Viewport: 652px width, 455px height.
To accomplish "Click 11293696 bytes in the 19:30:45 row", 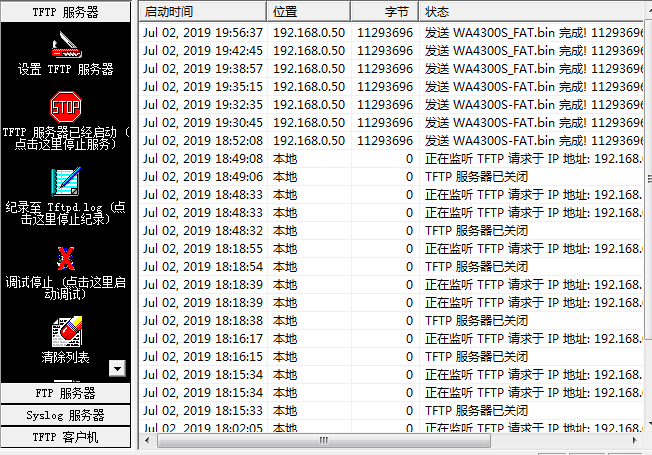I will click(x=385, y=123).
